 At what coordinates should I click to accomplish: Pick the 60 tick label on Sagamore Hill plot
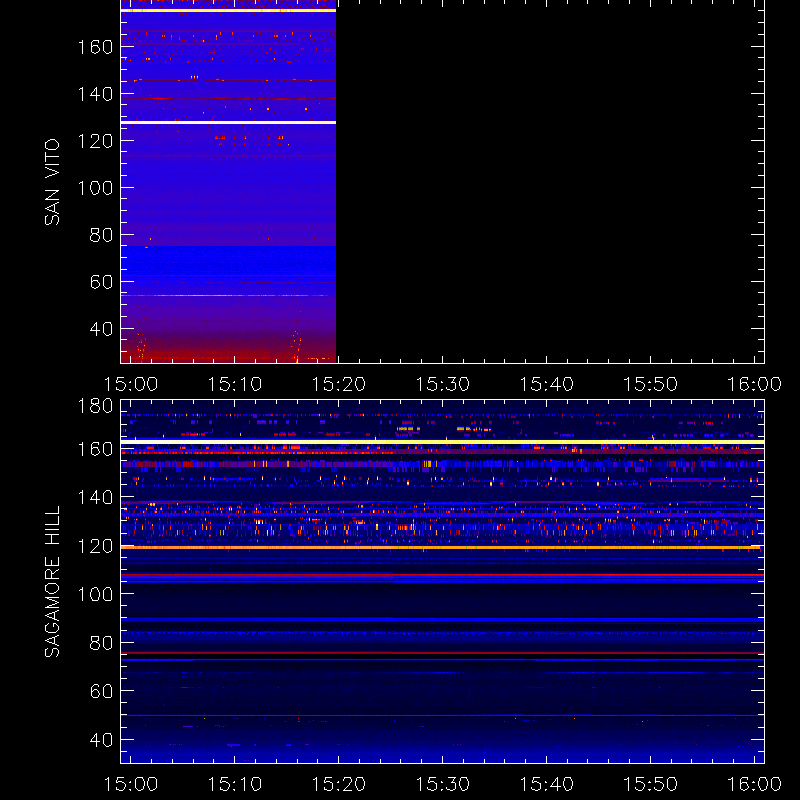coord(101,691)
